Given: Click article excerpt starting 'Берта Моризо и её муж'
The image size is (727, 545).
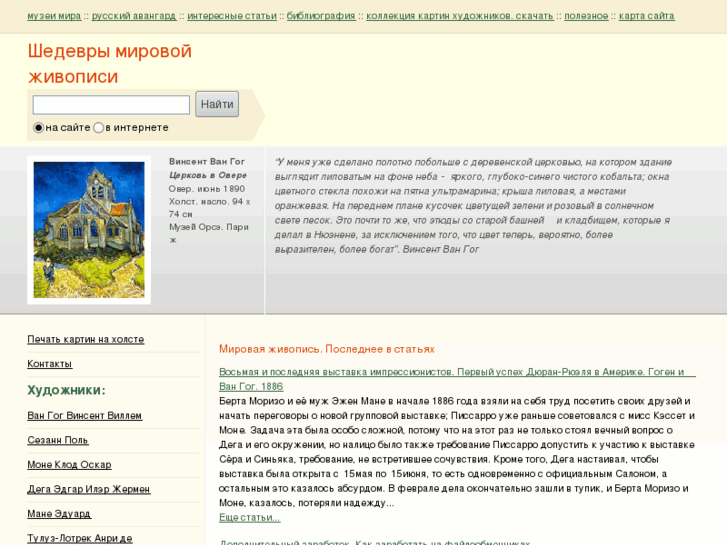Looking at the screenshot, I should pyautogui.click(x=457, y=452).
